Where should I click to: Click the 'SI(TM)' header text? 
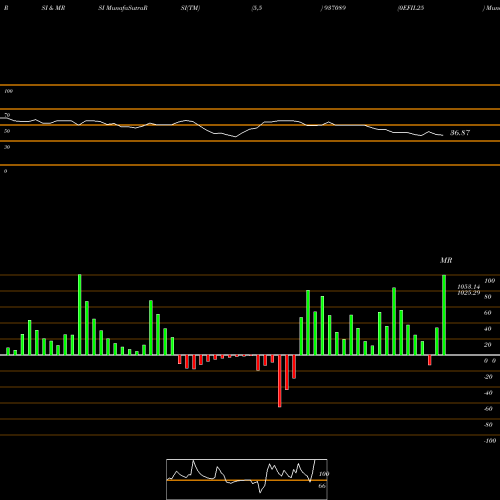[190, 8]
